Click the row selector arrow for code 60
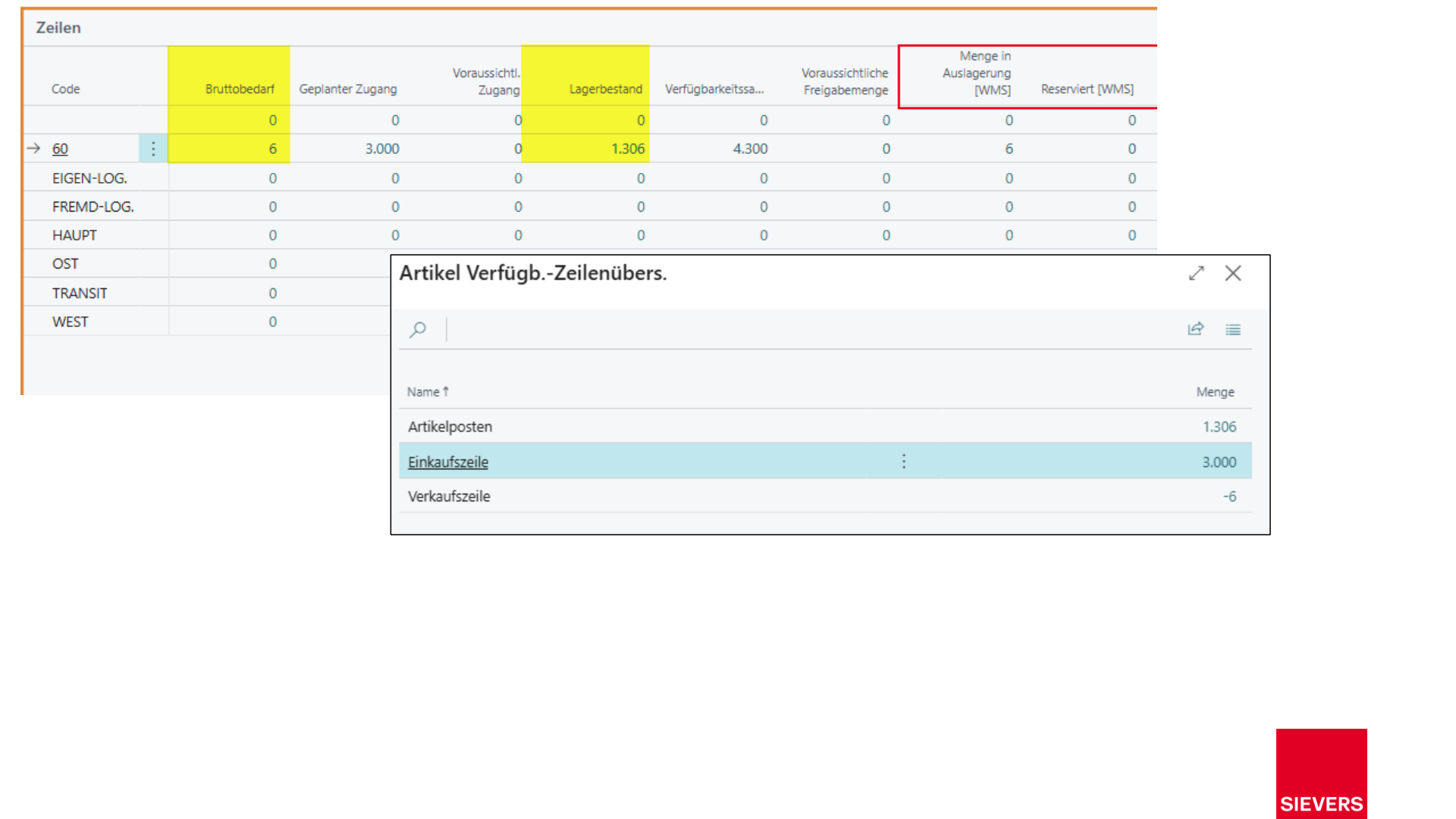Viewport: 1456px width, 819px height. tap(33, 149)
